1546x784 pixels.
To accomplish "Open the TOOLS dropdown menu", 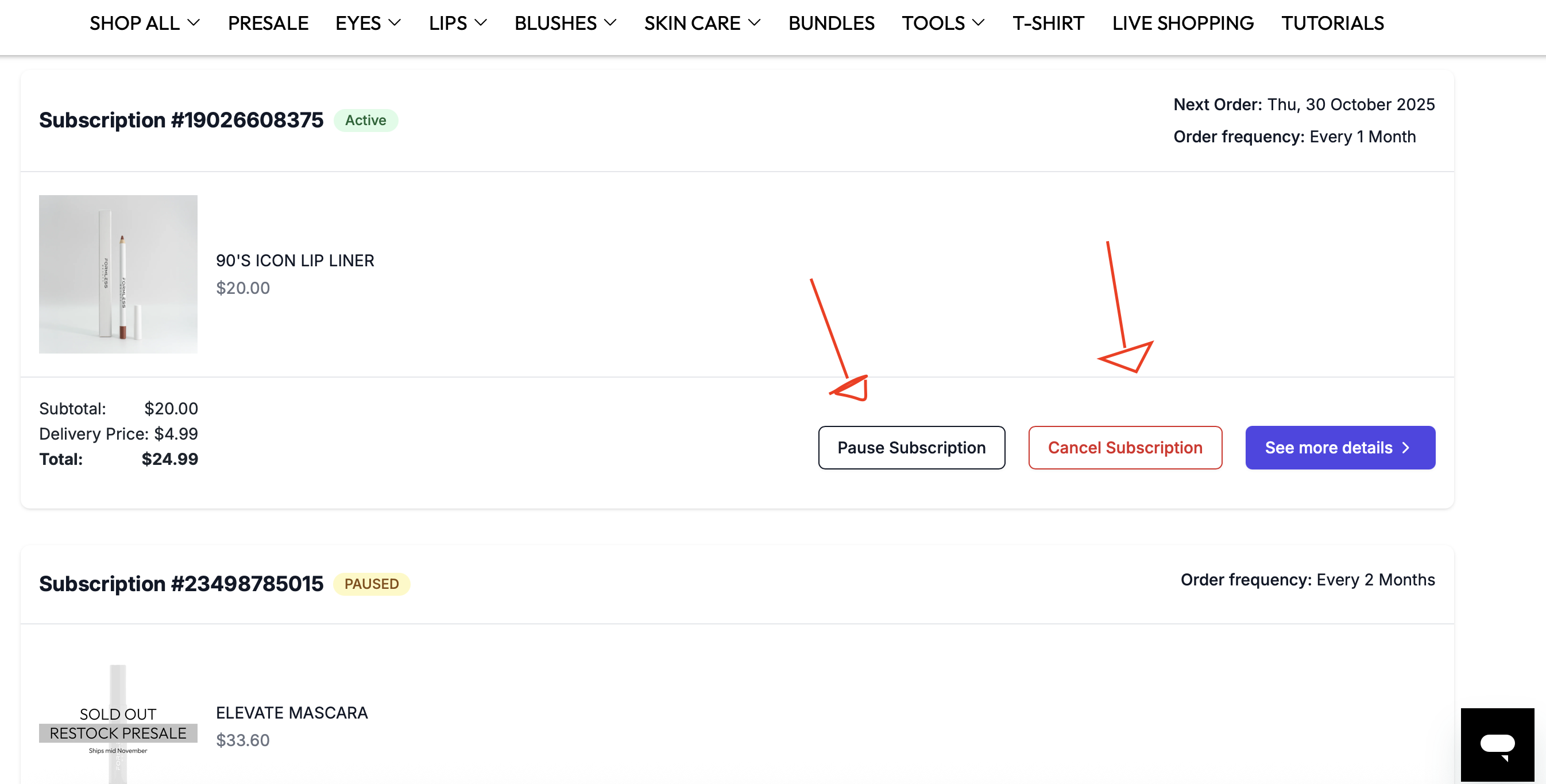I will (x=943, y=23).
